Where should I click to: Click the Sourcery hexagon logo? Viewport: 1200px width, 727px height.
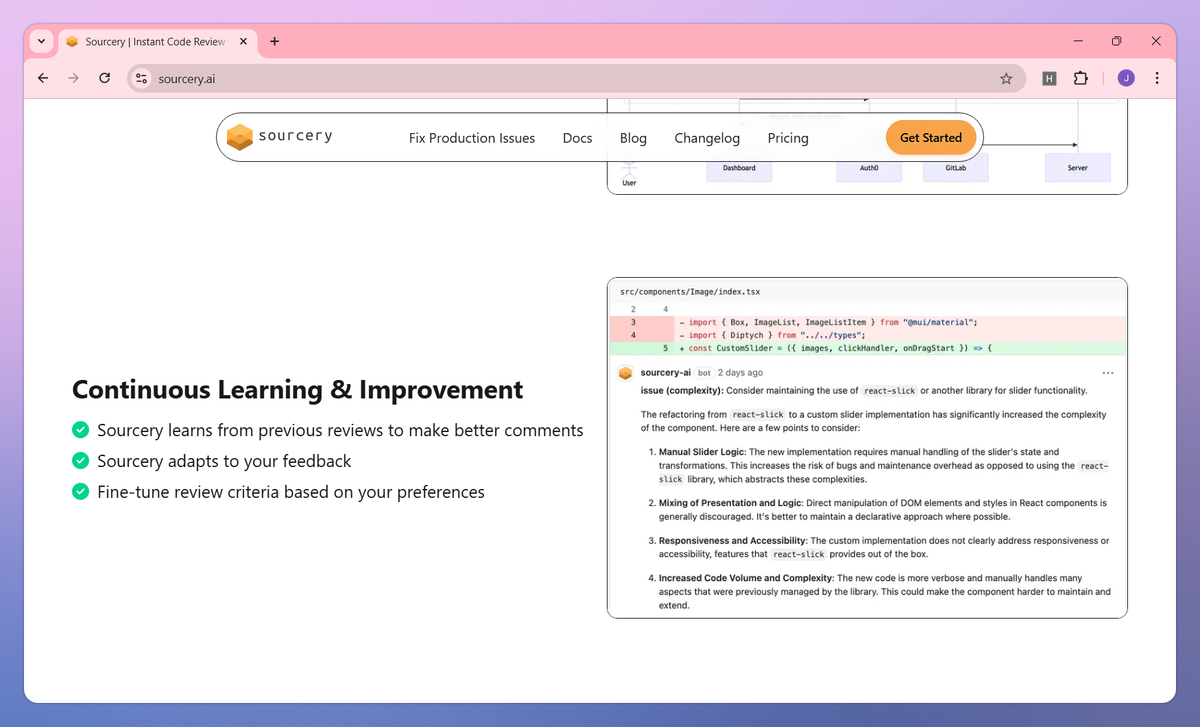(240, 137)
